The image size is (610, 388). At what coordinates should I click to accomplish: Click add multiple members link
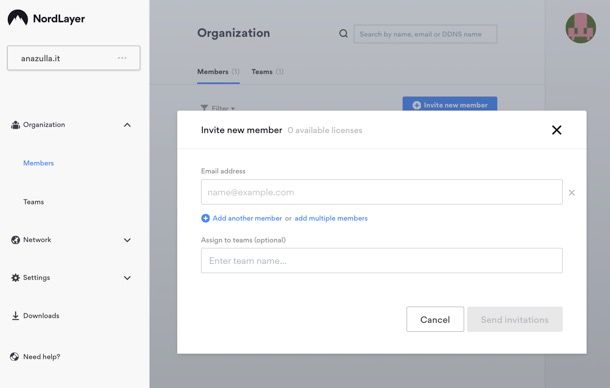[331, 218]
